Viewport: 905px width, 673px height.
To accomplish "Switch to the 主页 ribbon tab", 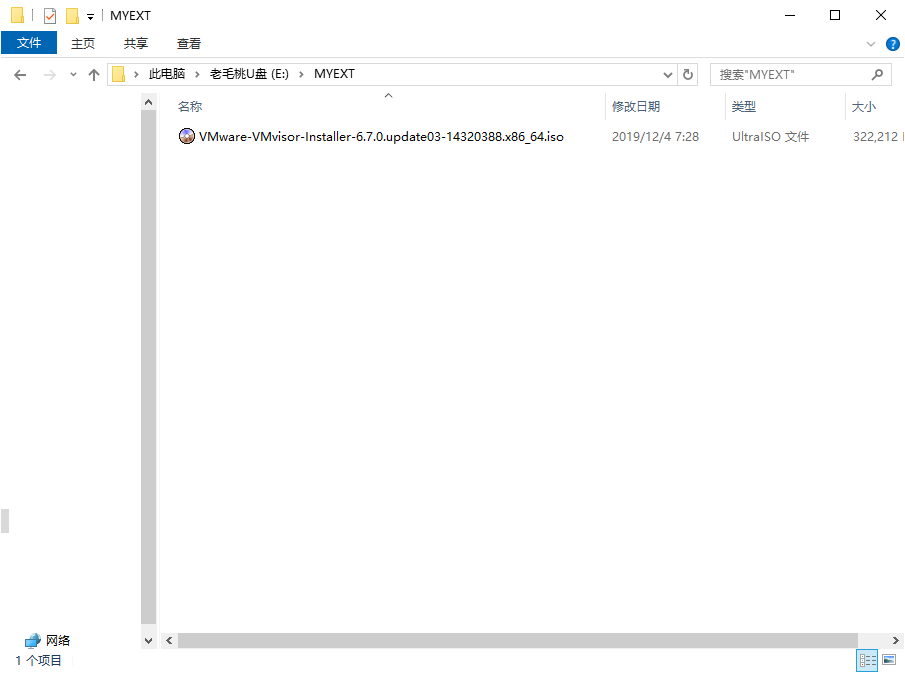I will (x=83, y=43).
